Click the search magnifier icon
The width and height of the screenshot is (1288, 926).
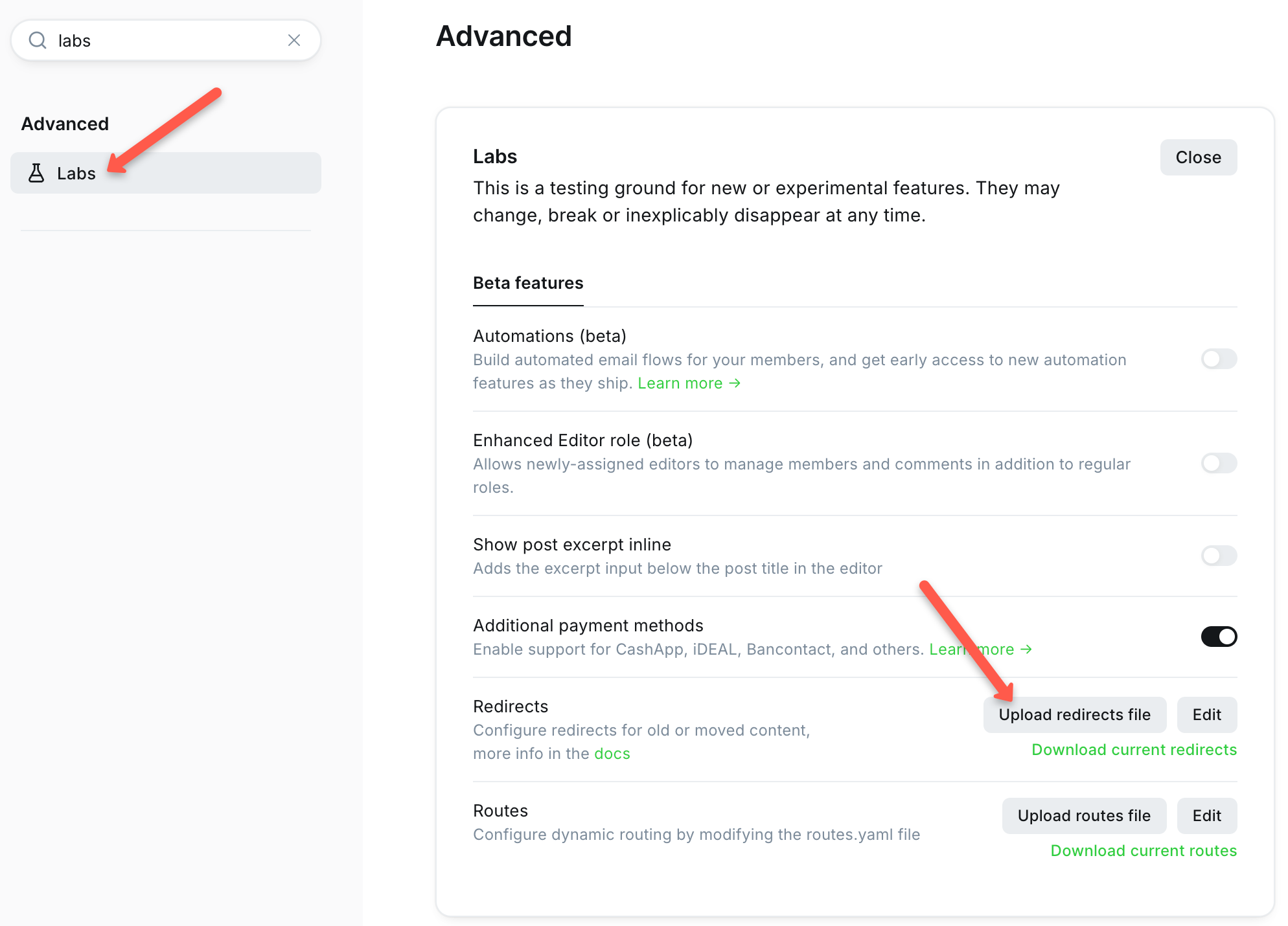(38, 40)
